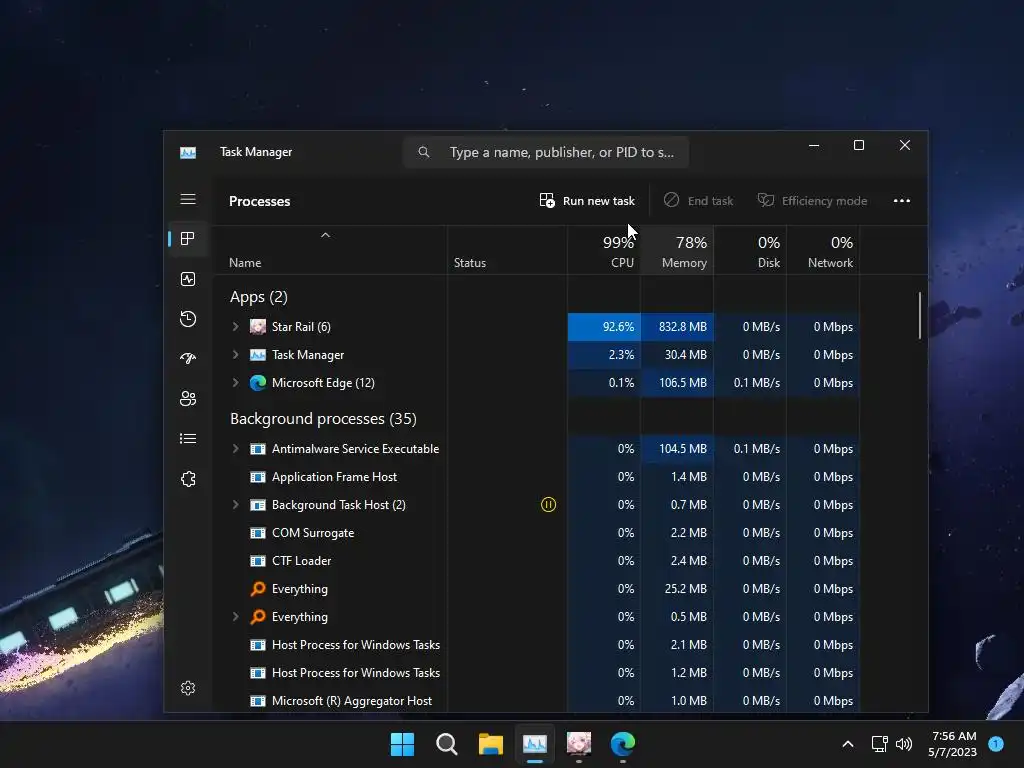
Task: Open Task Manager settings gear icon
Action: [188, 688]
